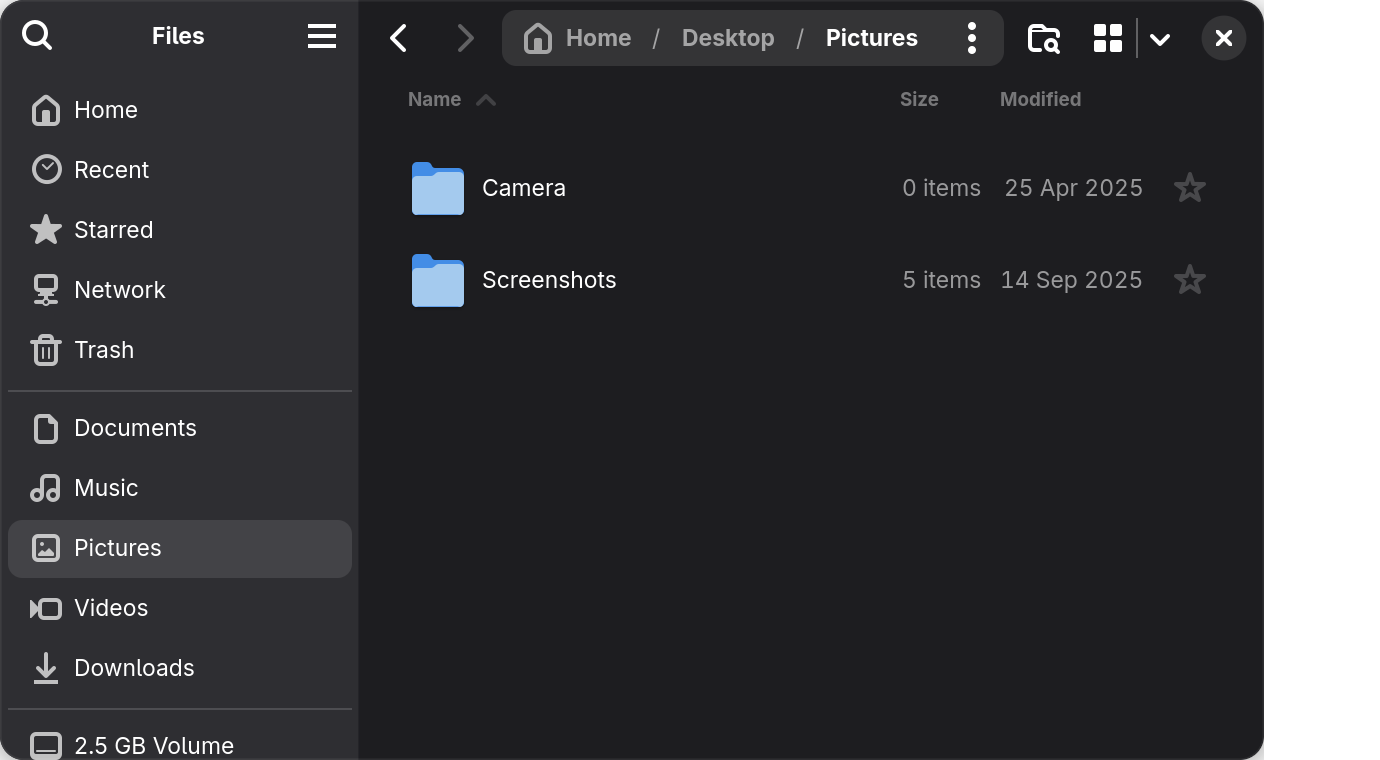Go back with the left arrow

click(399, 39)
